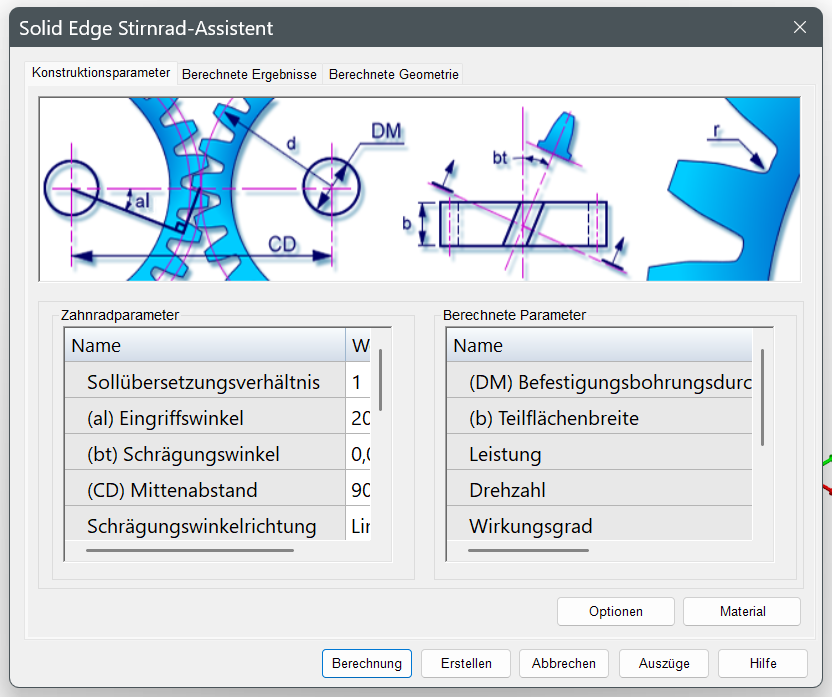Screen dimensions: 832x697
Task: Select the Wirkungsgrad row
Action: pyautogui.click(x=600, y=525)
